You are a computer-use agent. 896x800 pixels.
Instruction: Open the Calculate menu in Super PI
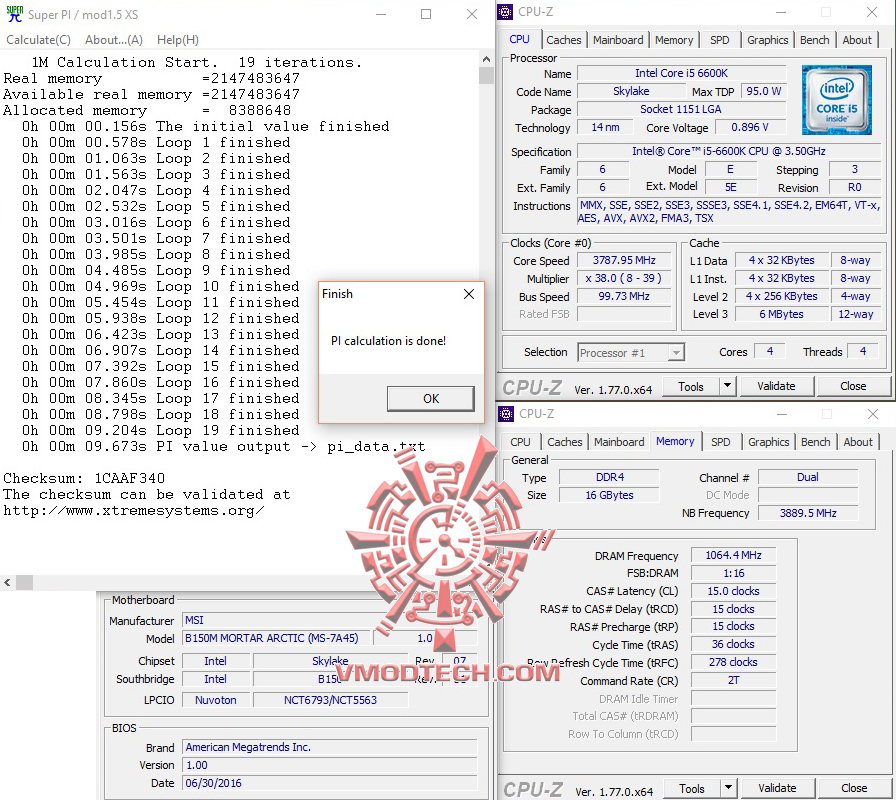coord(38,39)
